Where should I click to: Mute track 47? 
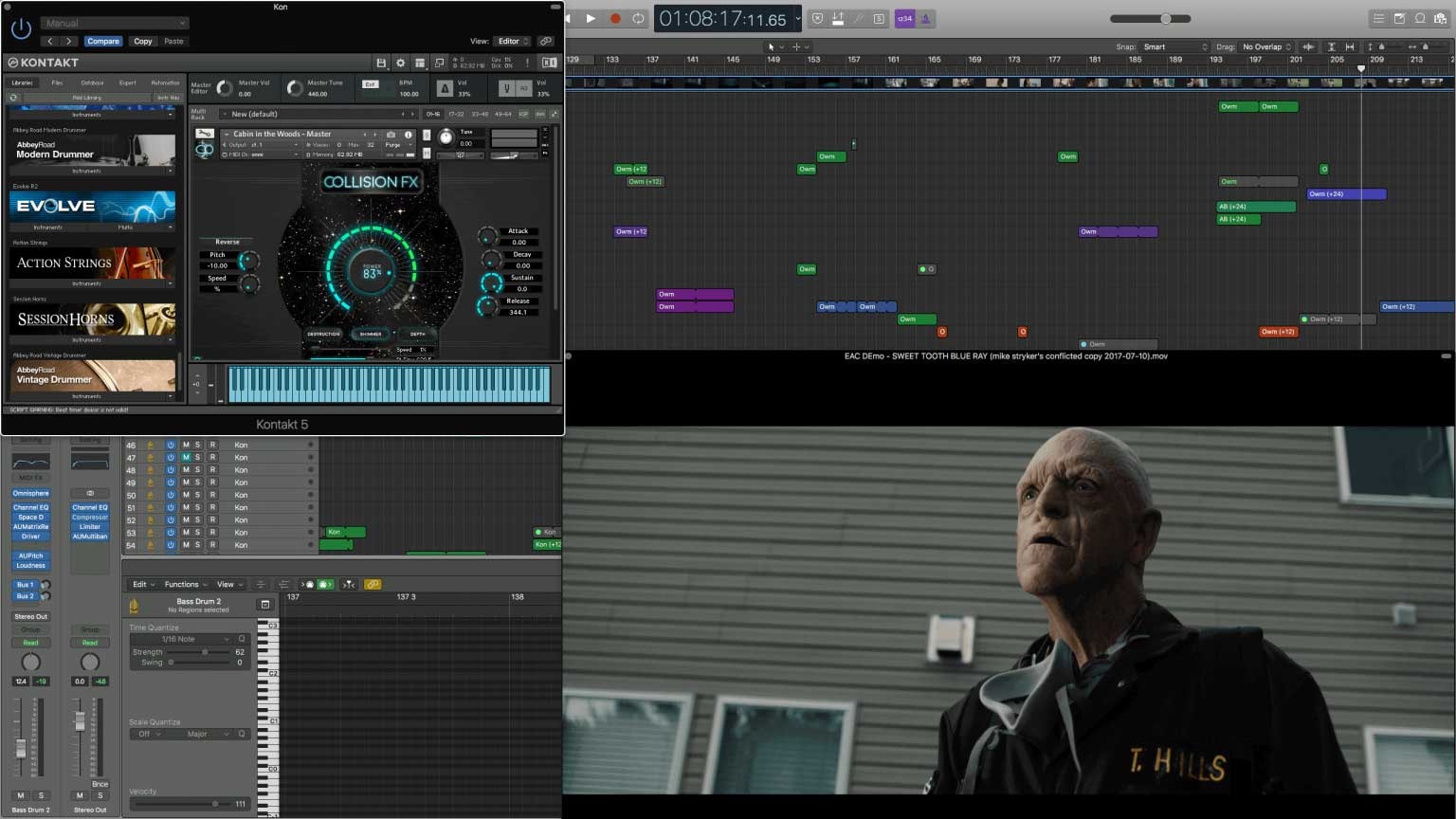point(186,458)
